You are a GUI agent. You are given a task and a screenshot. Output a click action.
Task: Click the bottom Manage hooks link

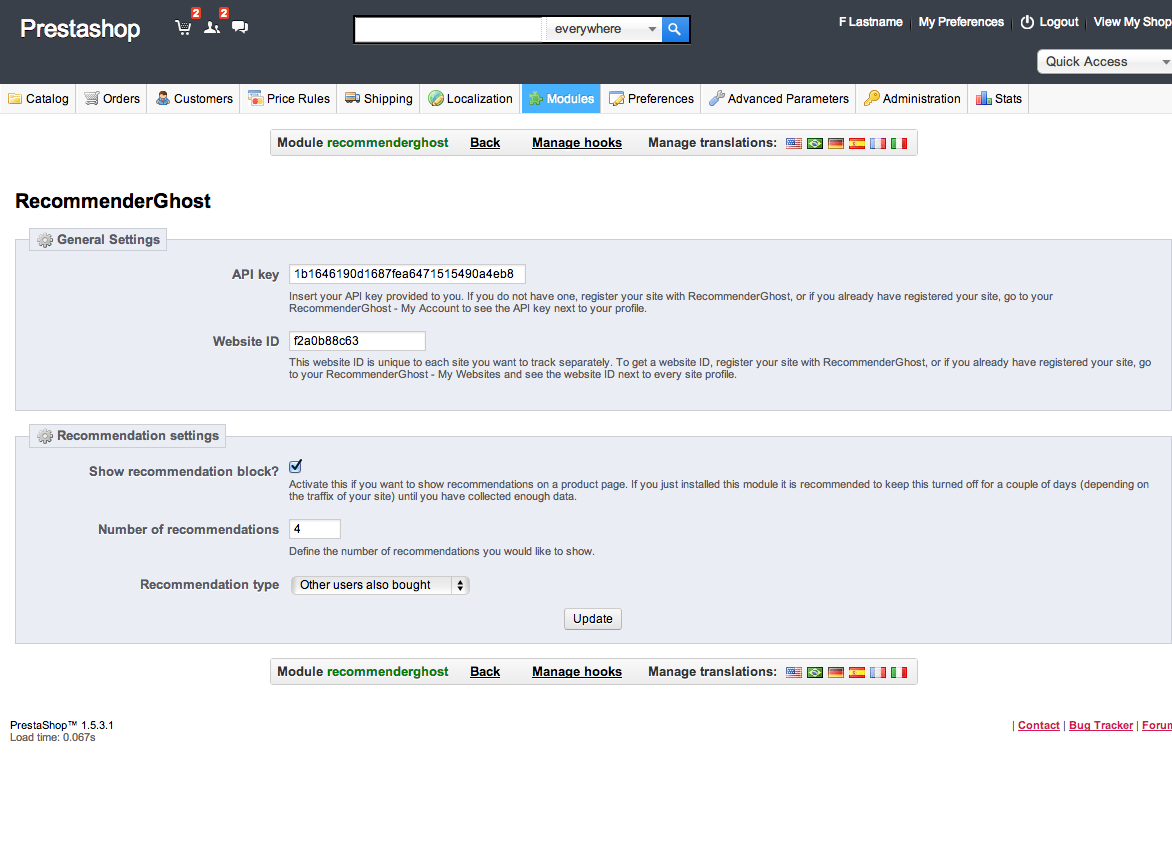click(x=577, y=672)
